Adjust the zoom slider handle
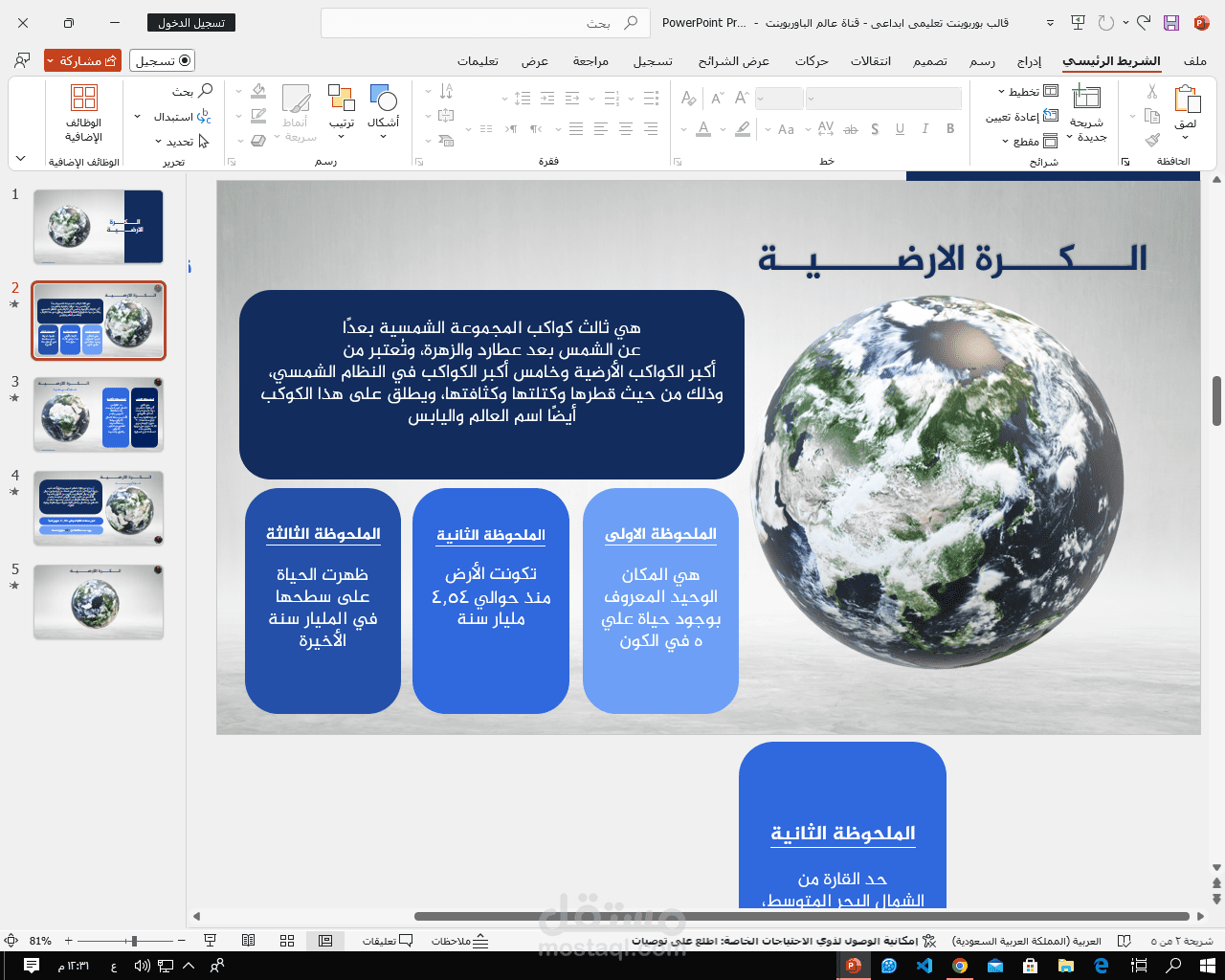This screenshot has width=1225, height=980. tap(134, 942)
